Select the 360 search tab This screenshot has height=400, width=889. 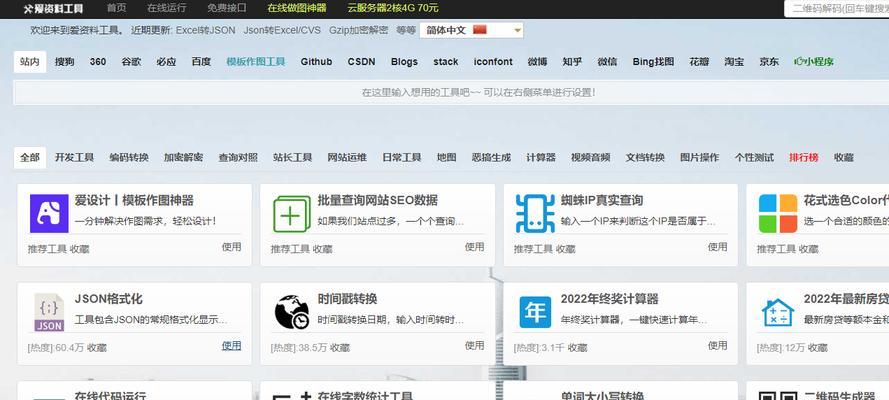click(98, 62)
